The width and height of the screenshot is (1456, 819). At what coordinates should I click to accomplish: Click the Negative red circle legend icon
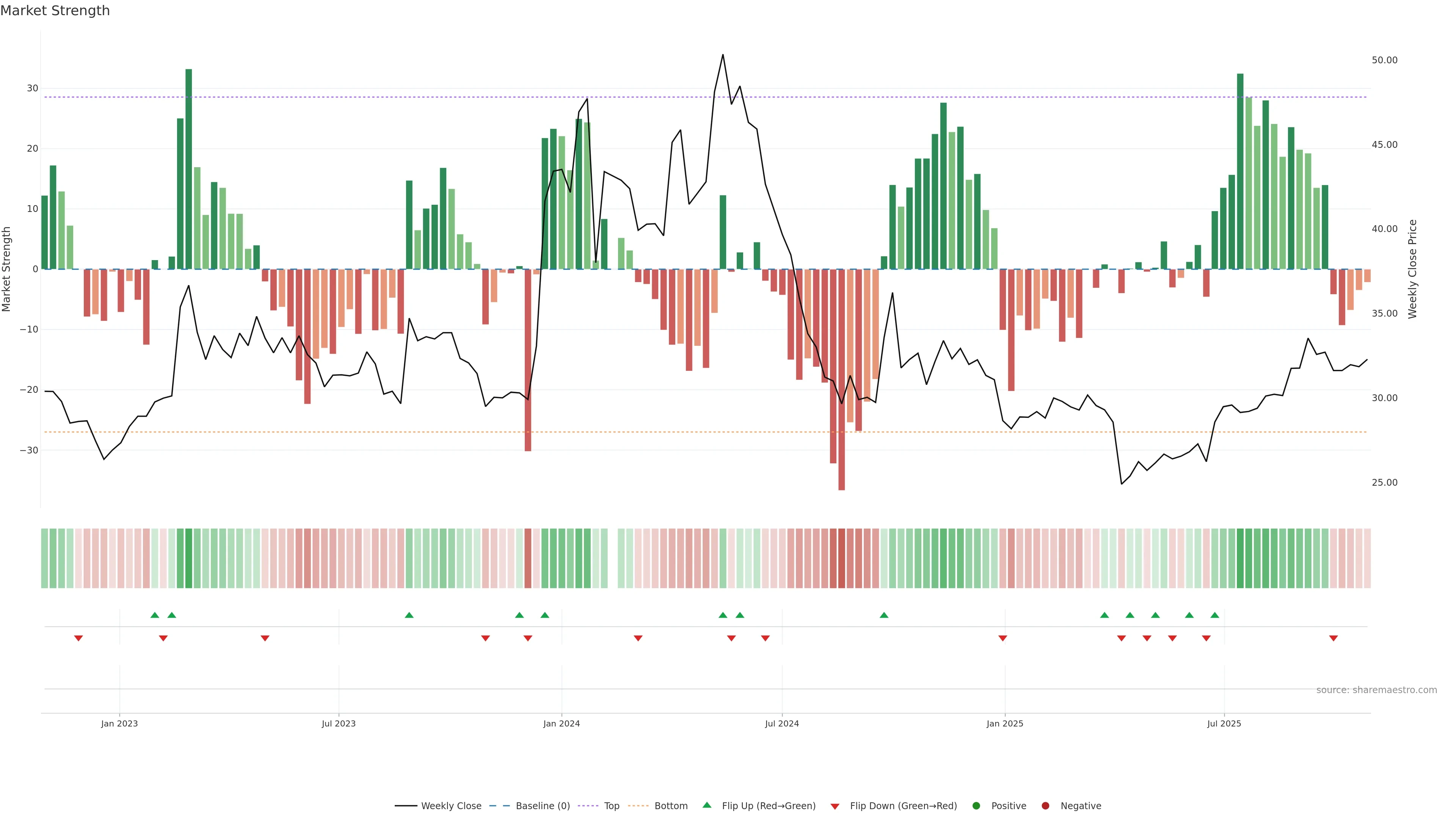[x=1045, y=805]
